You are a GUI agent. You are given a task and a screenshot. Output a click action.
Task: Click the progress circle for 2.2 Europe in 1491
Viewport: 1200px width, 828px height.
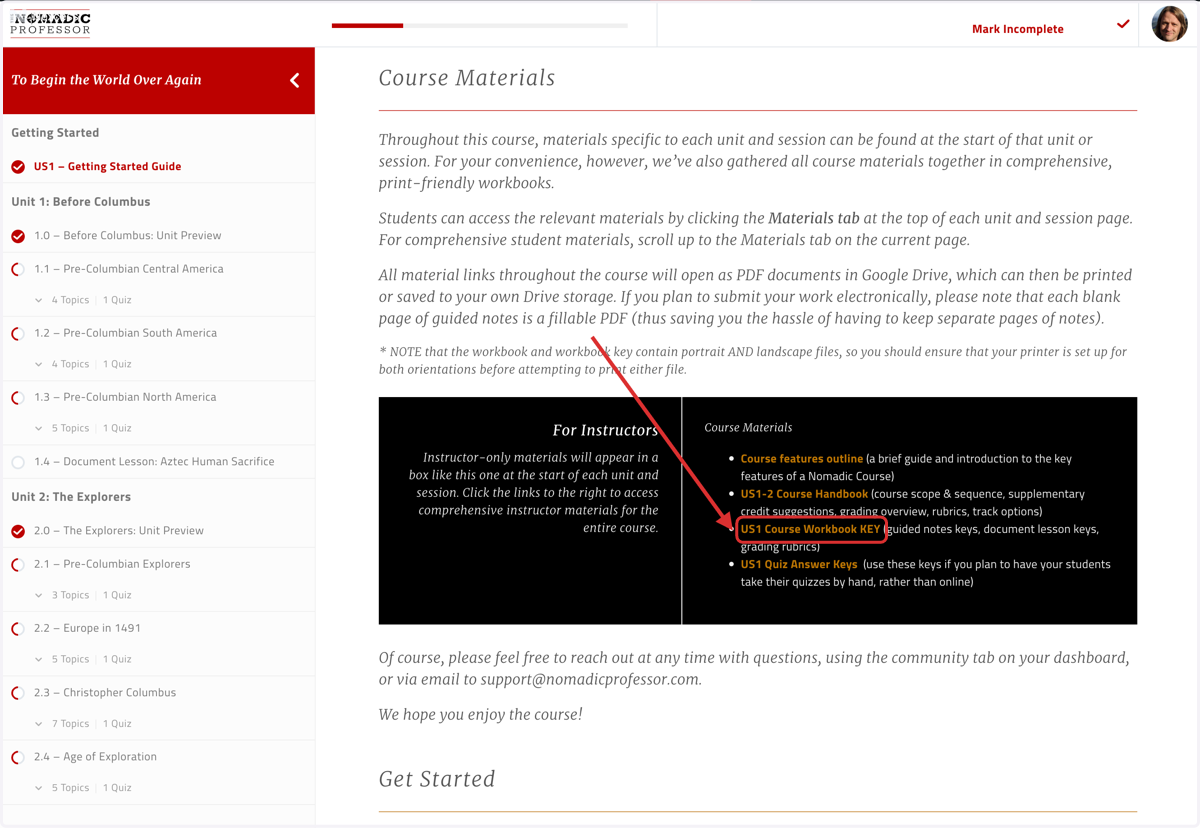point(18,628)
